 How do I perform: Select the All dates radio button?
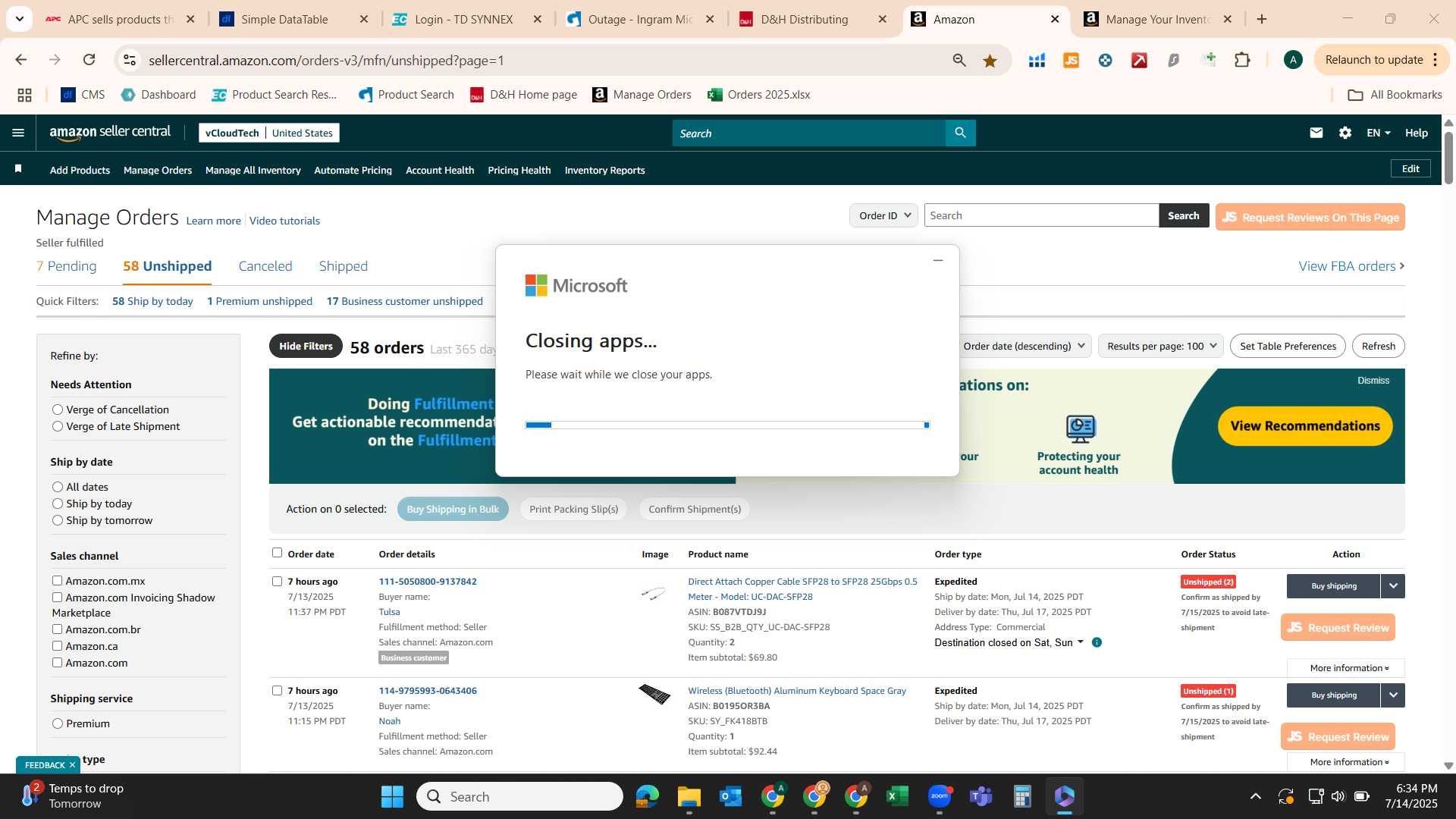(58, 487)
